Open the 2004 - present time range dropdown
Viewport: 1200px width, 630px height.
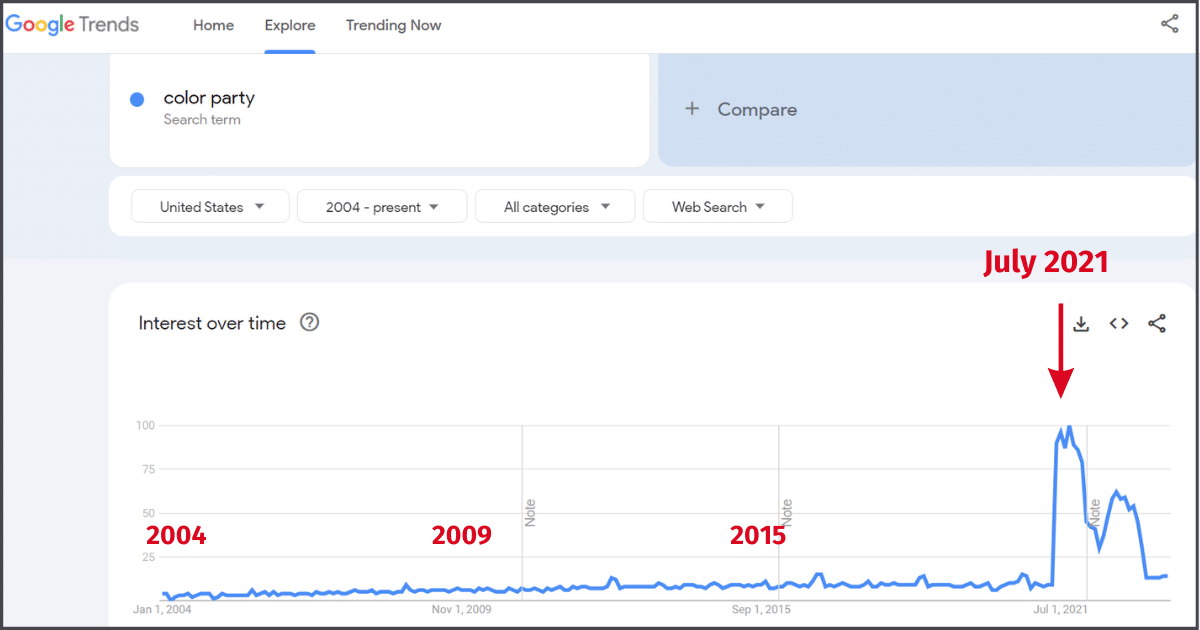382,207
